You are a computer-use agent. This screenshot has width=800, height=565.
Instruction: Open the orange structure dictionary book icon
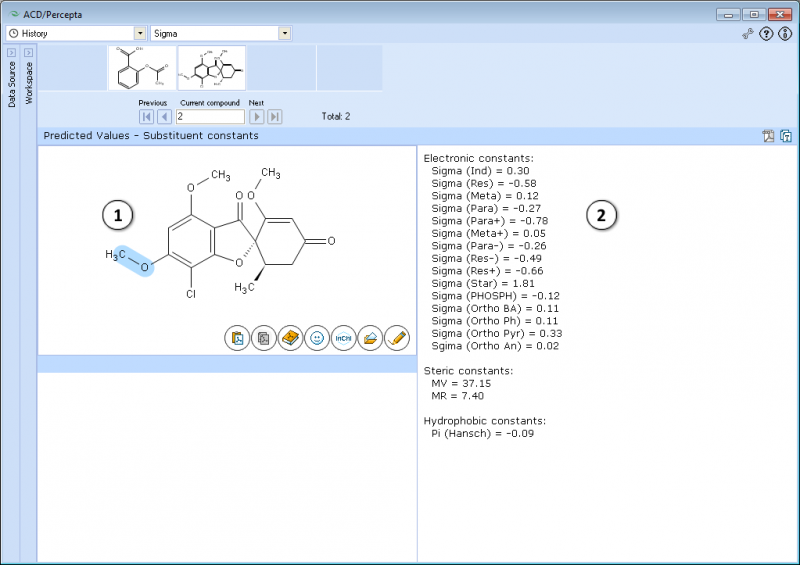290,338
